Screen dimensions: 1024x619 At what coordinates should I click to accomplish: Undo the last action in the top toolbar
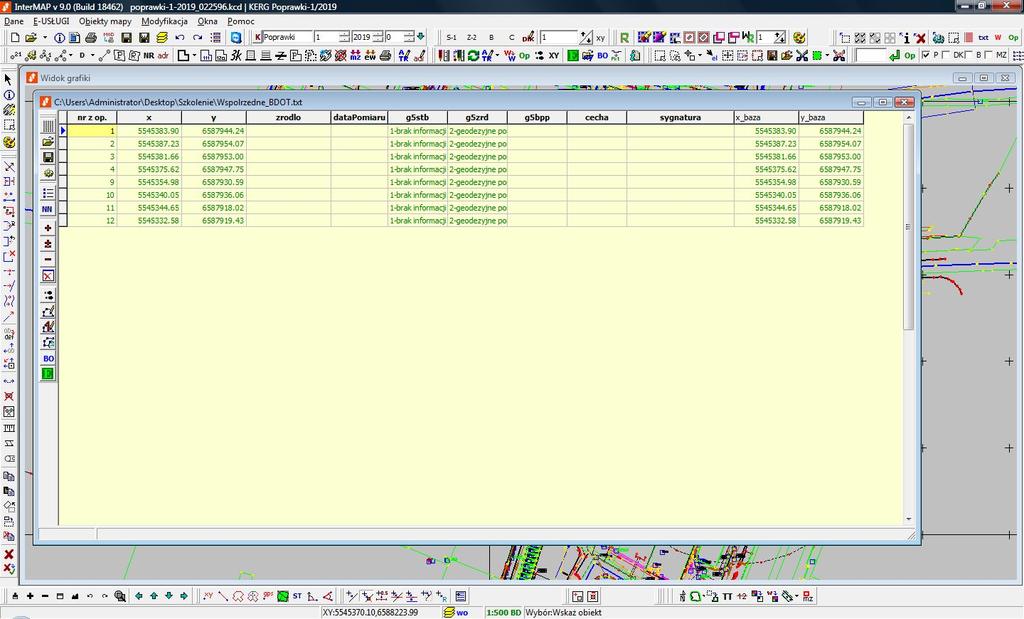180,38
